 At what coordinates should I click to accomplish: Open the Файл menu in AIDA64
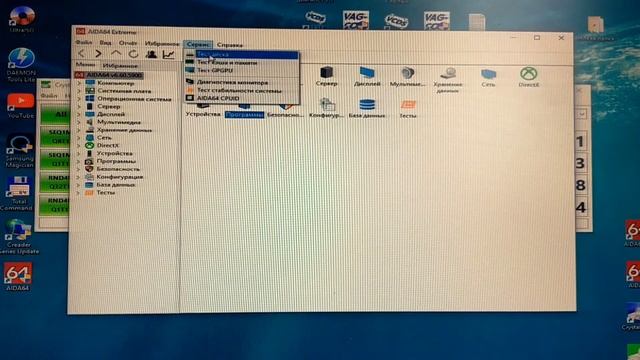84,42
